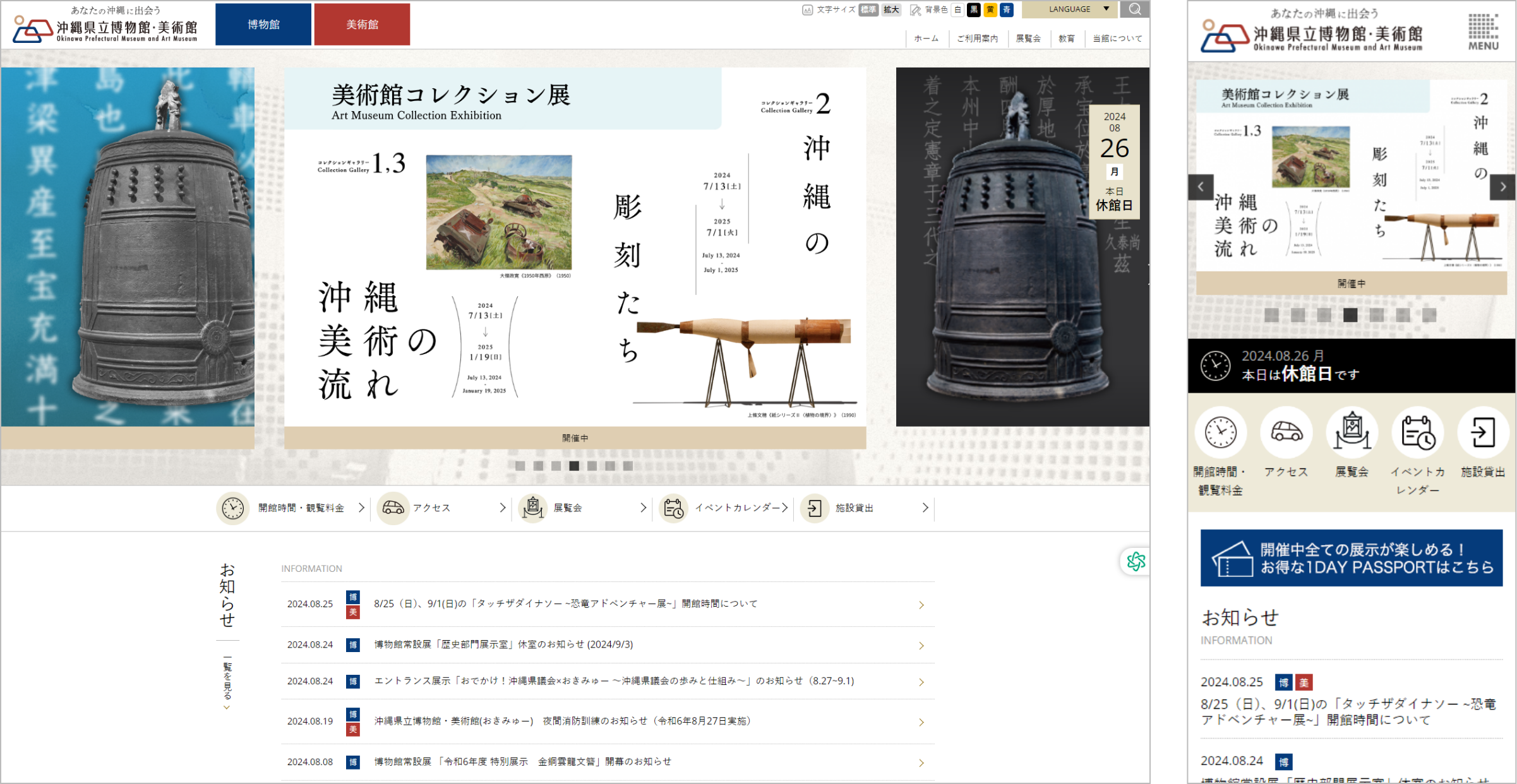
Task: Select the fourth active carousel dot on desktop
Action: [x=573, y=466]
